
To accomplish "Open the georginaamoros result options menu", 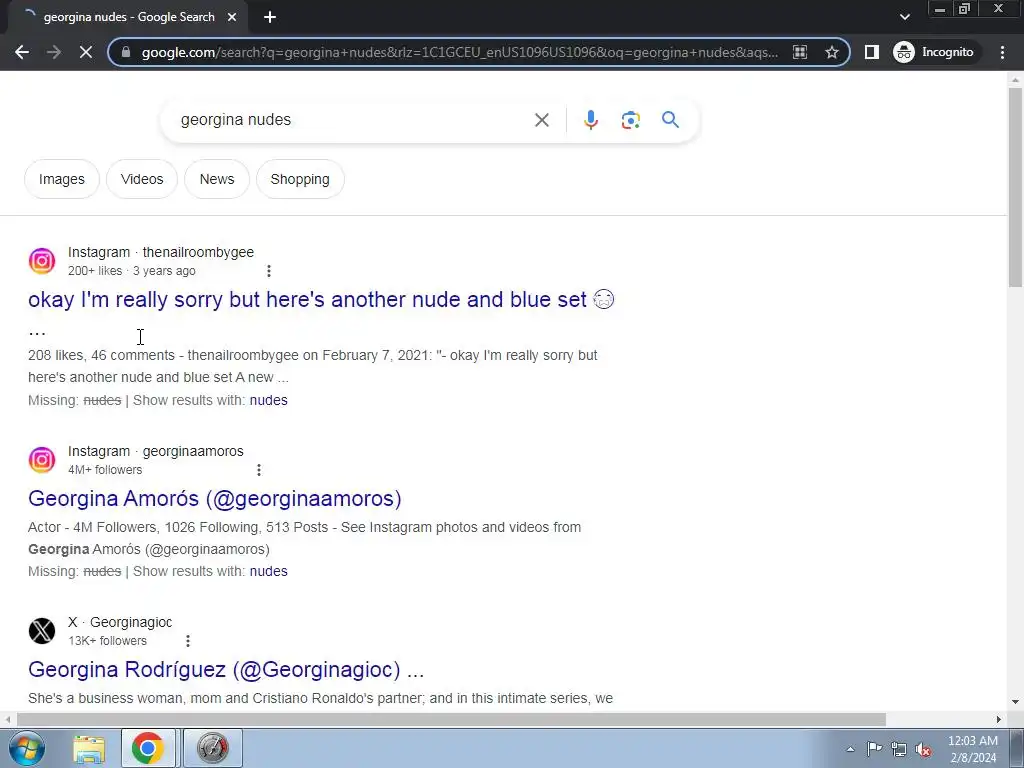I will (x=259, y=470).
